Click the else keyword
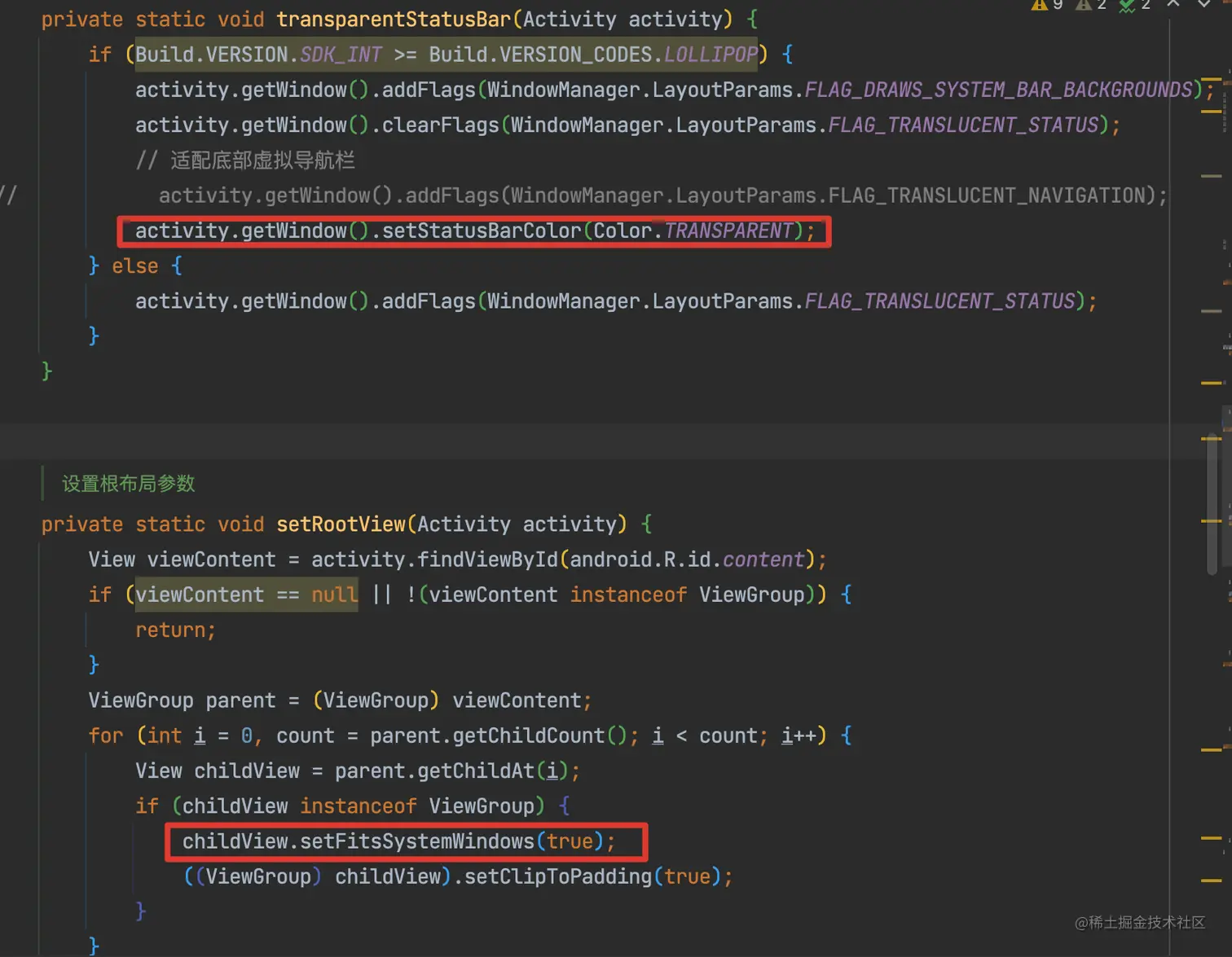Screen dimensions: 1232x957 135,266
